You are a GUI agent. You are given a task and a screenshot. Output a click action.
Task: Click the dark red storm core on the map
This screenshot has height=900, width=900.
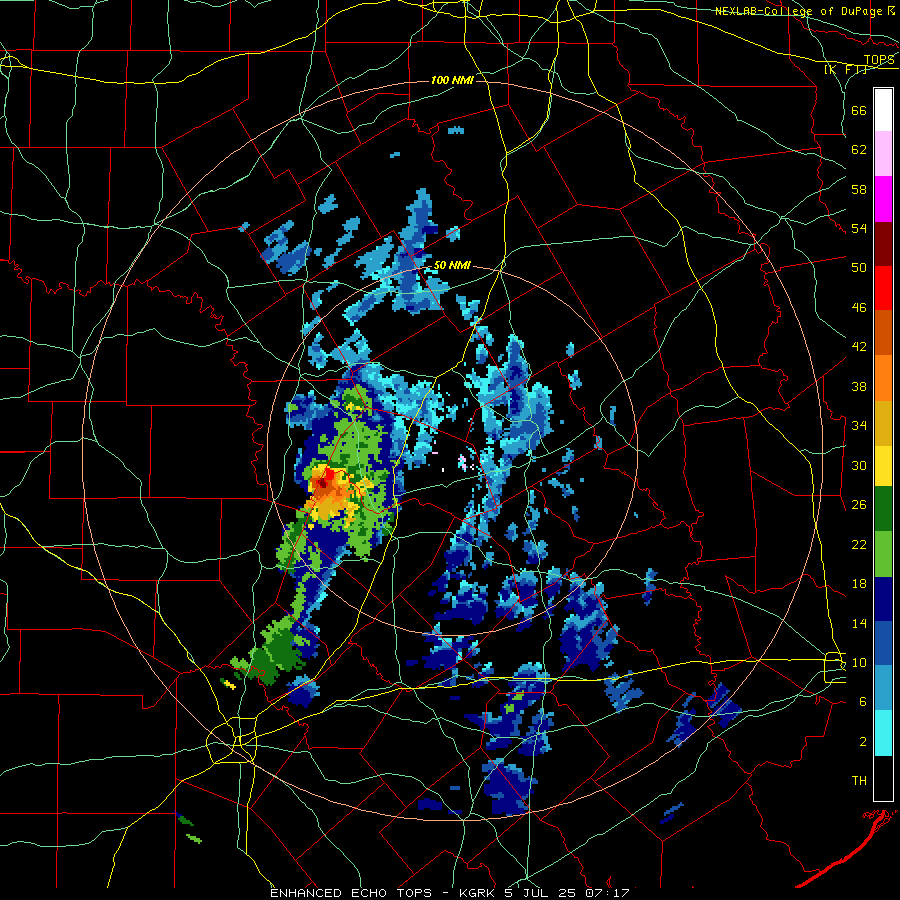pos(323,483)
